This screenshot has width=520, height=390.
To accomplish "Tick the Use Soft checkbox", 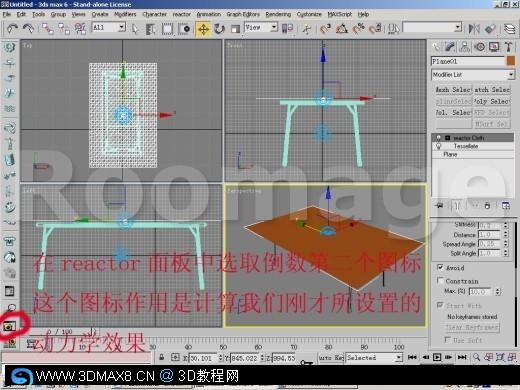I will 447,340.
